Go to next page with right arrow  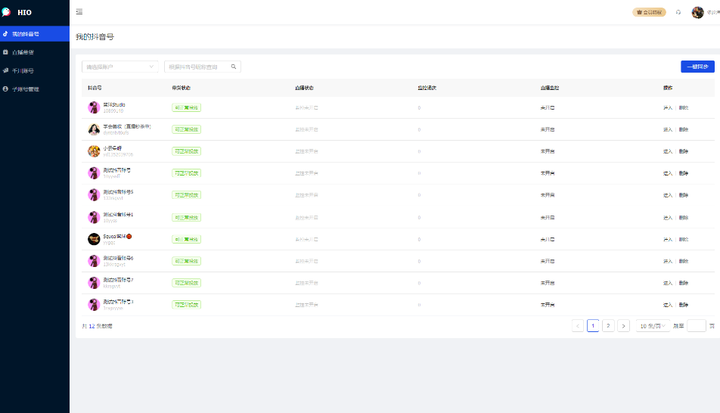(623, 326)
